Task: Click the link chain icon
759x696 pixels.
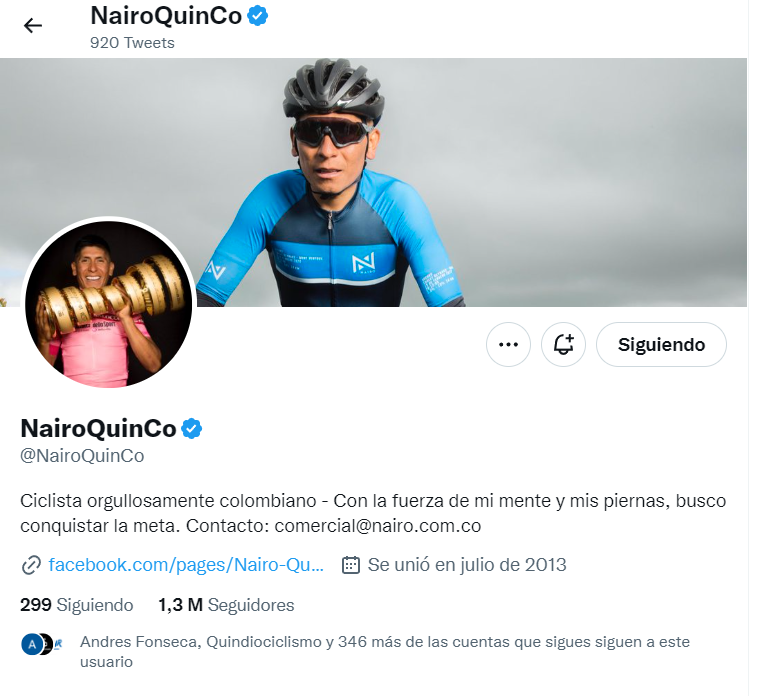Action: coord(31,565)
